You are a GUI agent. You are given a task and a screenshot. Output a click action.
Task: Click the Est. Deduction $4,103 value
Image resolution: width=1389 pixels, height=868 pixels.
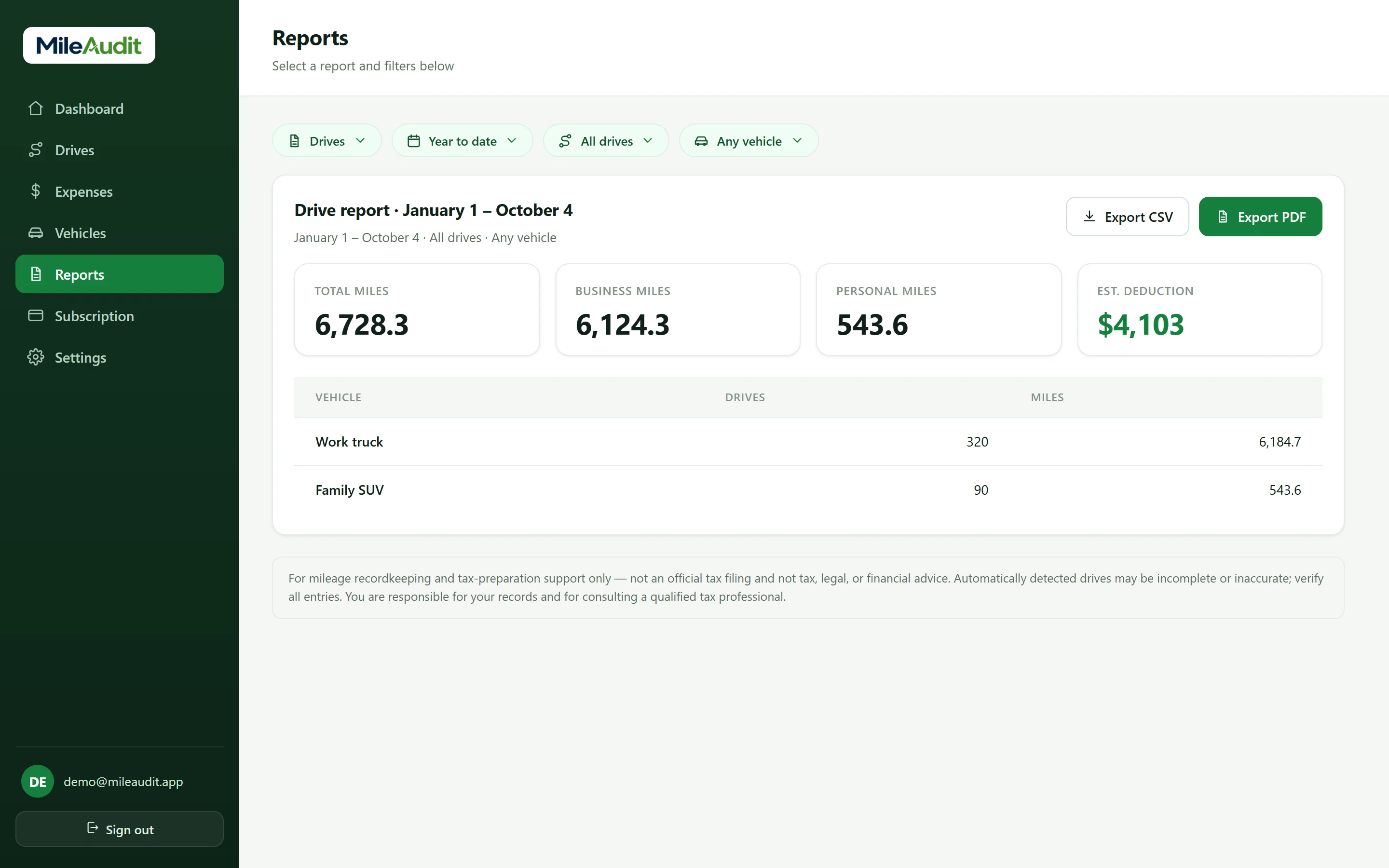pos(1141,325)
